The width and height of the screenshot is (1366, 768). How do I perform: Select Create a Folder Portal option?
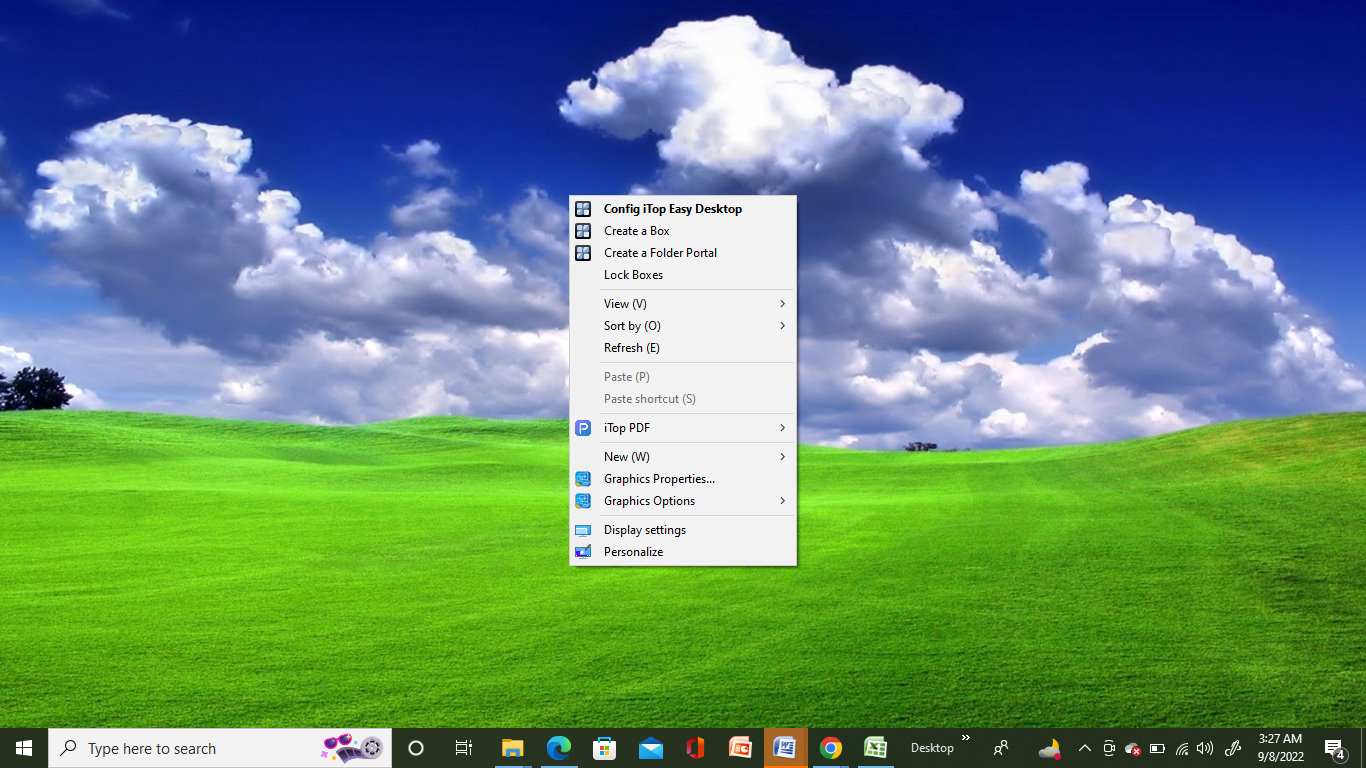click(x=660, y=253)
